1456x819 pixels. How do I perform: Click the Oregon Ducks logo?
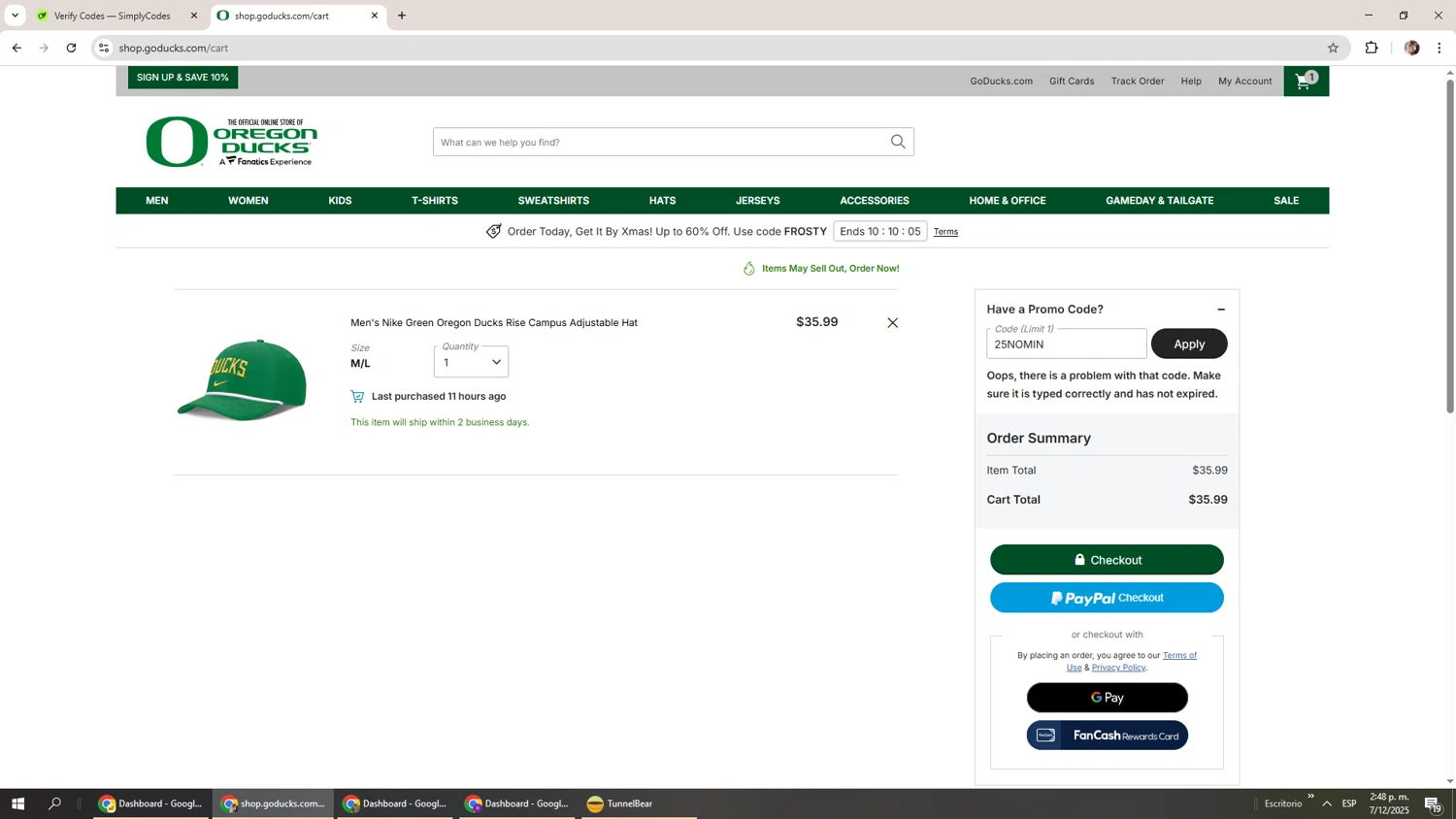(x=231, y=142)
